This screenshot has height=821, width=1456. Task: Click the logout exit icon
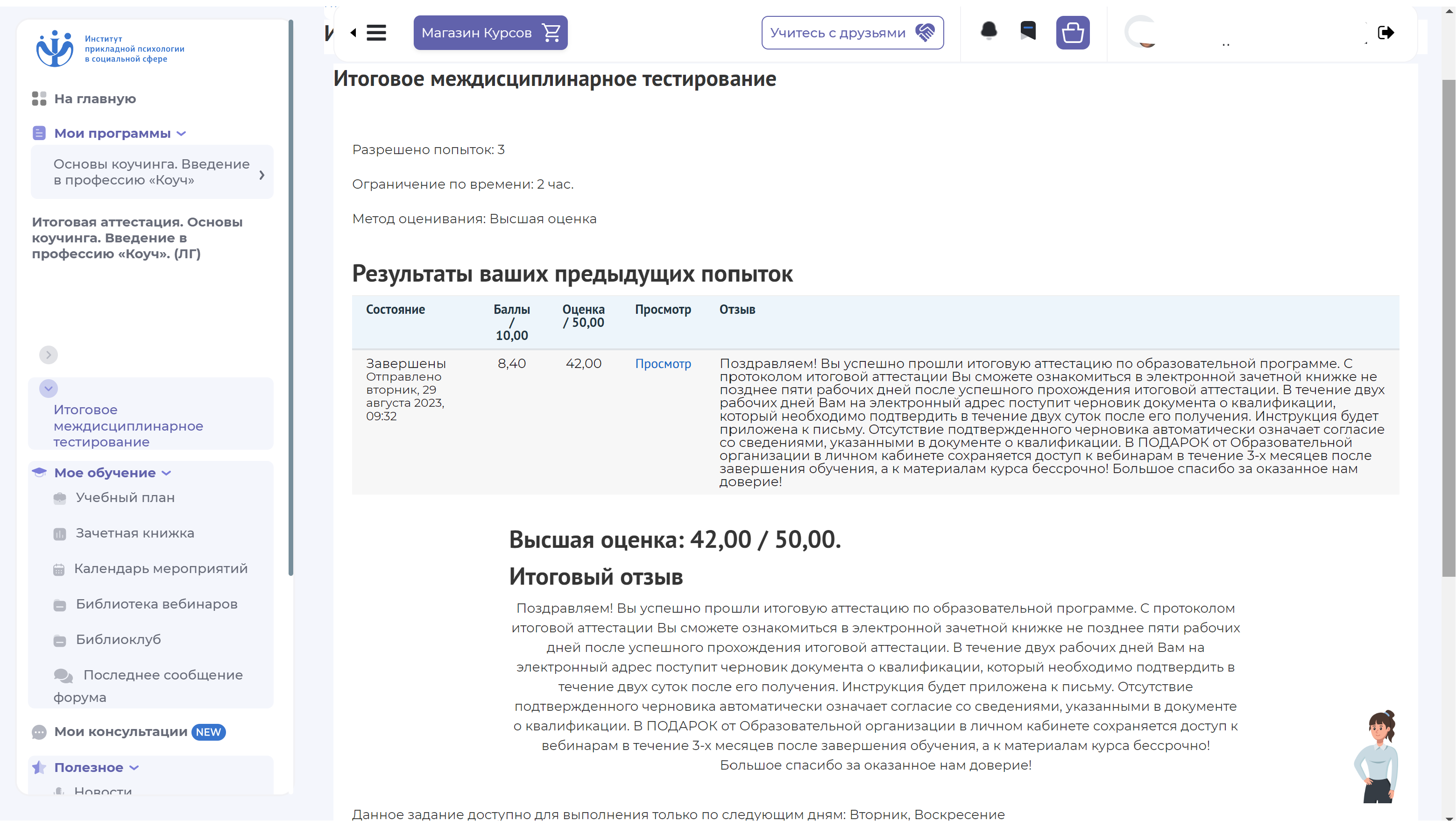pyautogui.click(x=1386, y=33)
